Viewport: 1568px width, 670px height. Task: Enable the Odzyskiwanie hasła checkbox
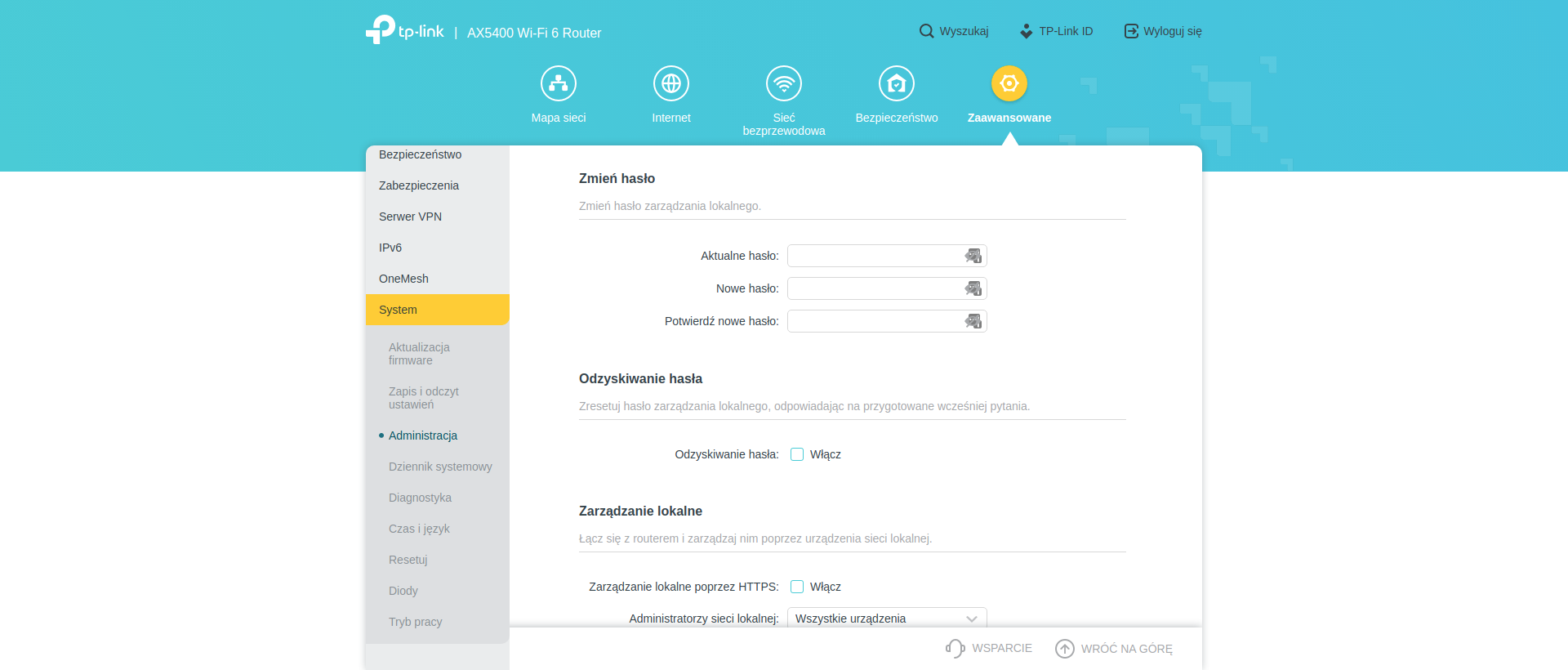pyautogui.click(x=797, y=454)
